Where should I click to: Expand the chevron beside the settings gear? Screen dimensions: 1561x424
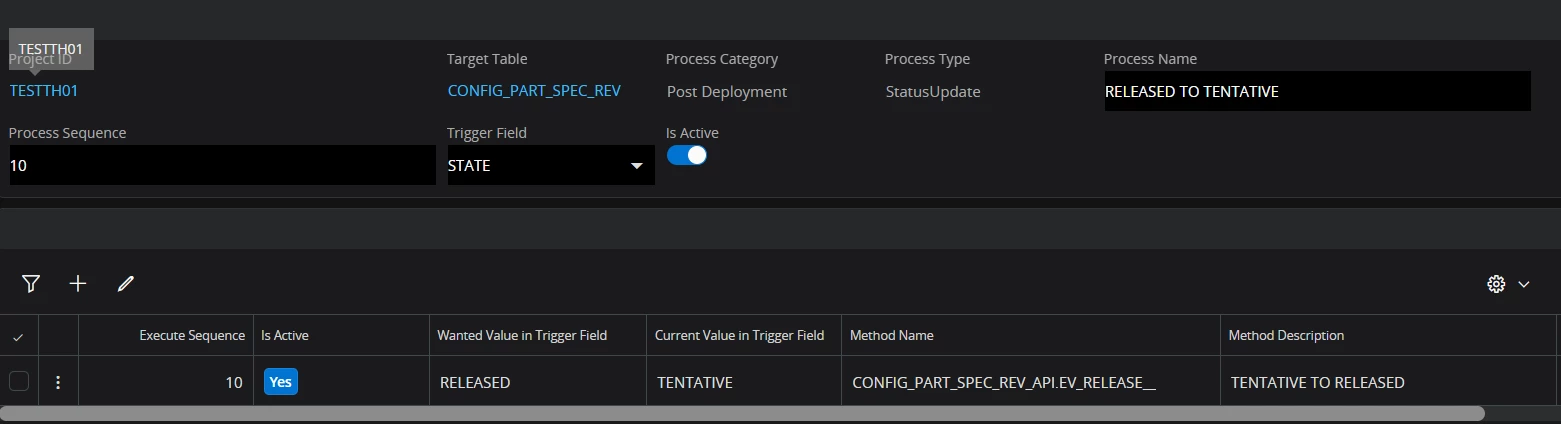point(1524,284)
